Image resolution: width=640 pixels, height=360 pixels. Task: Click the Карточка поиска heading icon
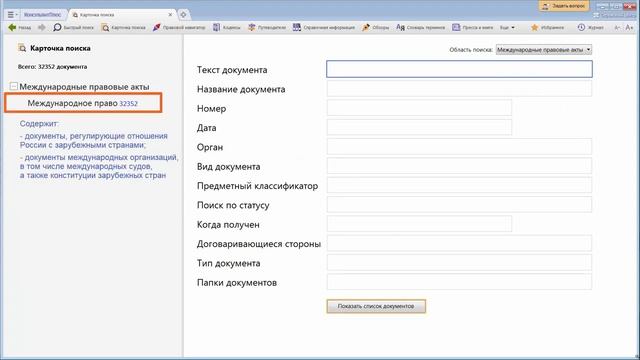(22, 48)
